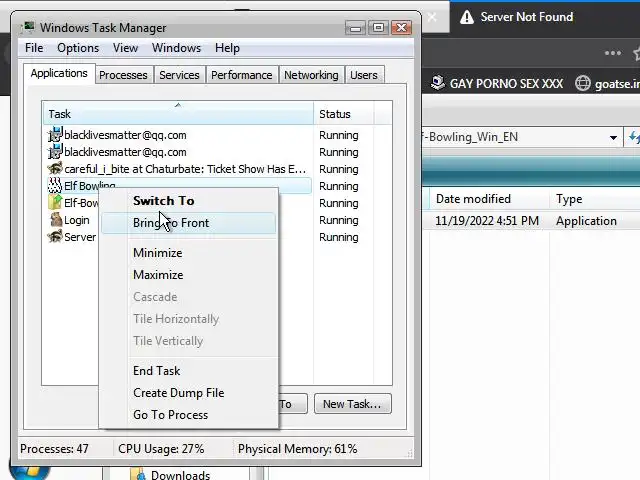Switch to the Networking tab
This screenshot has width=640, height=480.
pos(311,75)
